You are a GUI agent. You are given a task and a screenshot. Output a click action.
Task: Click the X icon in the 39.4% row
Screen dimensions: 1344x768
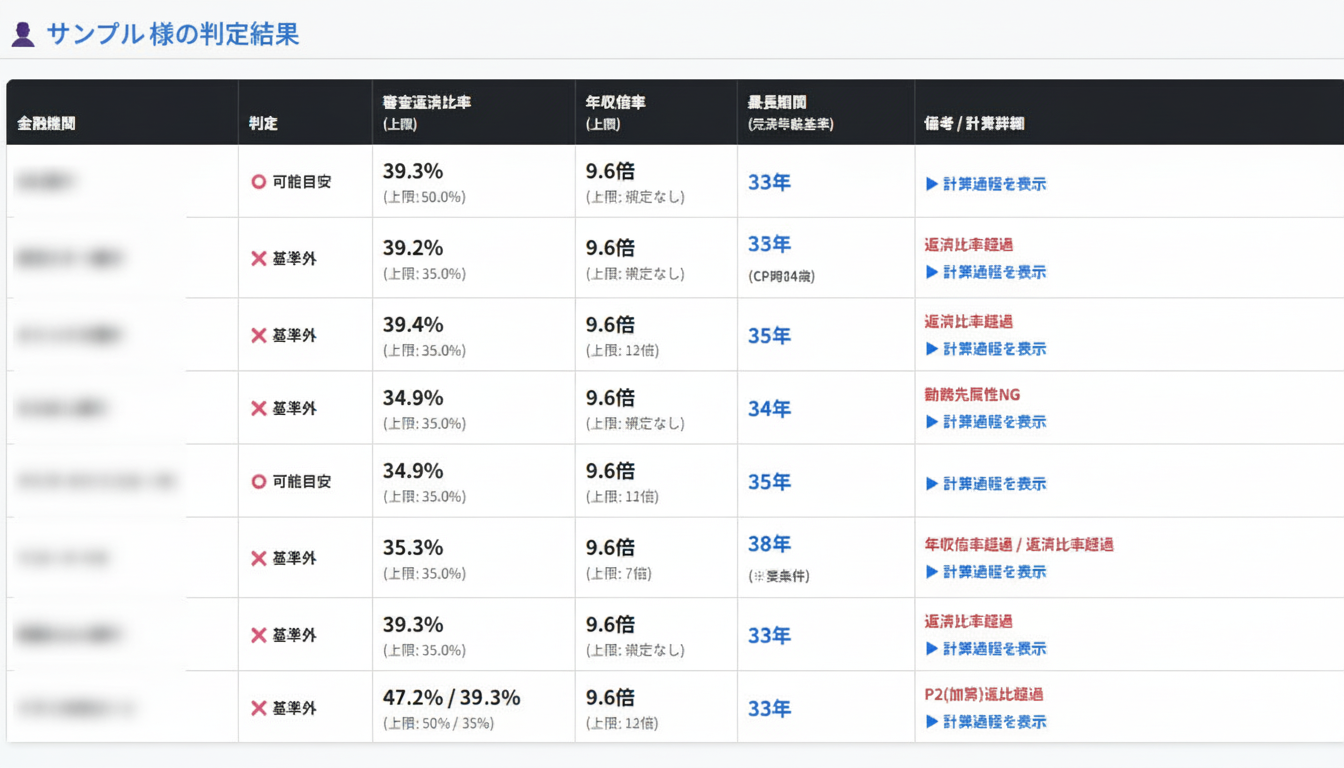(258, 336)
